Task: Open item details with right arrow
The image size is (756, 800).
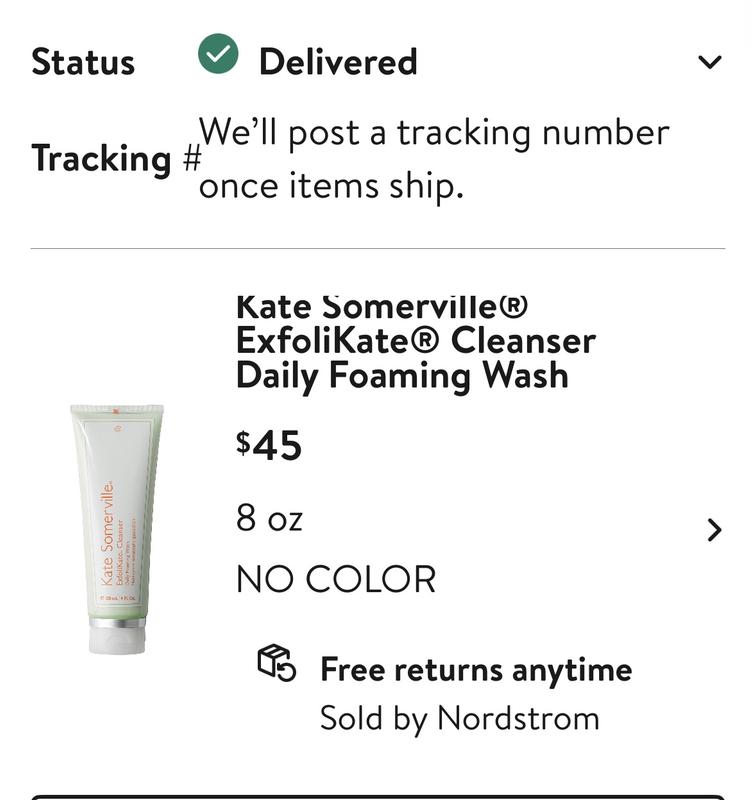Action: [714, 530]
